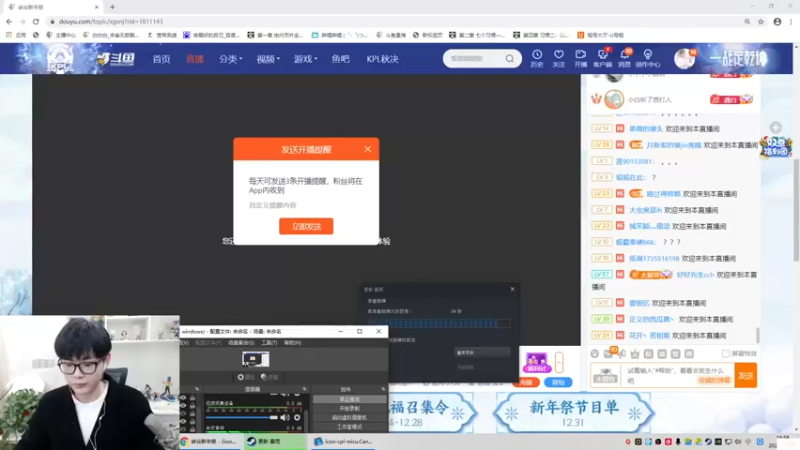Expand the gift panel up arrow
The height and width of the screenshot is (450, 800).
[559, 362]
